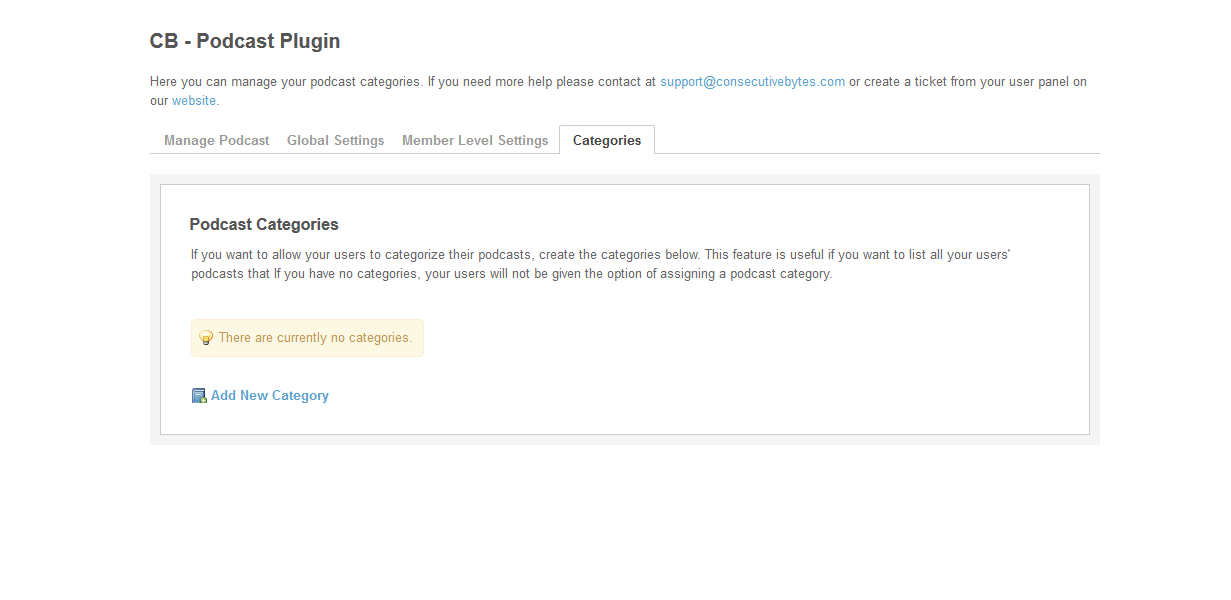Select the Categories tab
The image size is (1231, 600).
point(606,141)
